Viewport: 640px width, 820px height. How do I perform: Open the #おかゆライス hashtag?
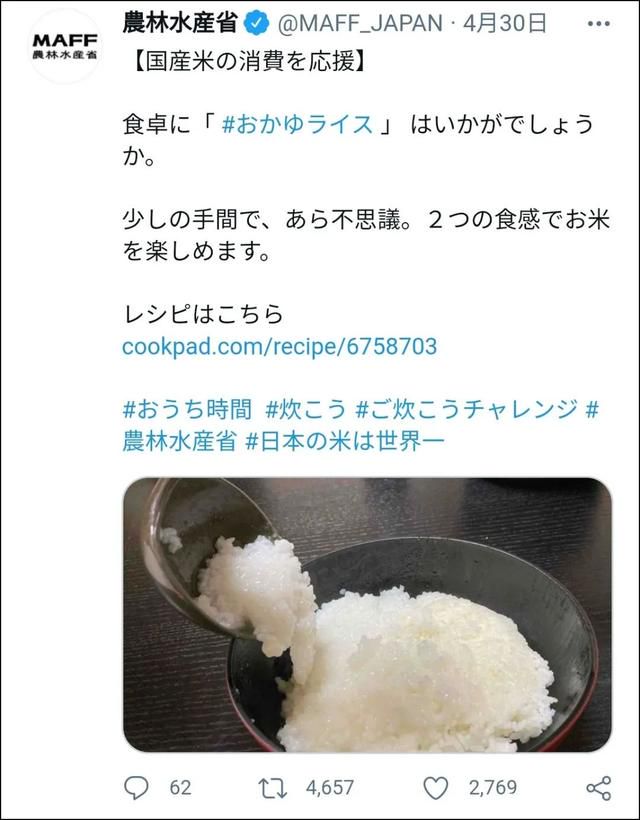click(298, 126)
